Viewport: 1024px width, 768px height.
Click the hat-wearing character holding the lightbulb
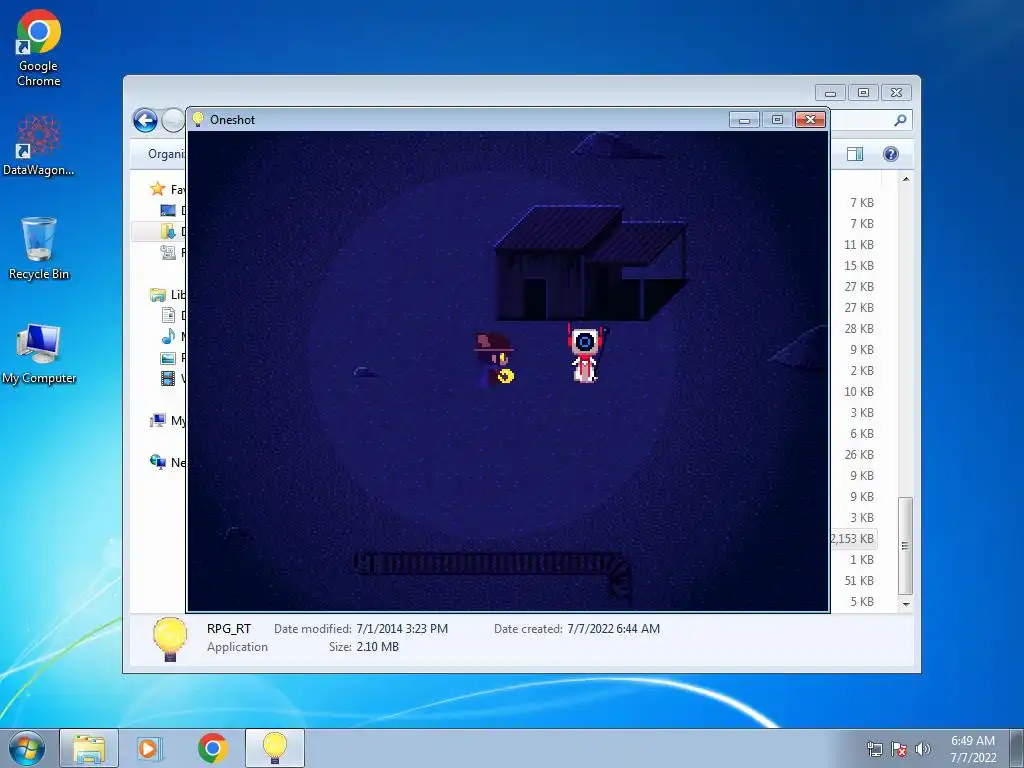[x=494, y=360]
